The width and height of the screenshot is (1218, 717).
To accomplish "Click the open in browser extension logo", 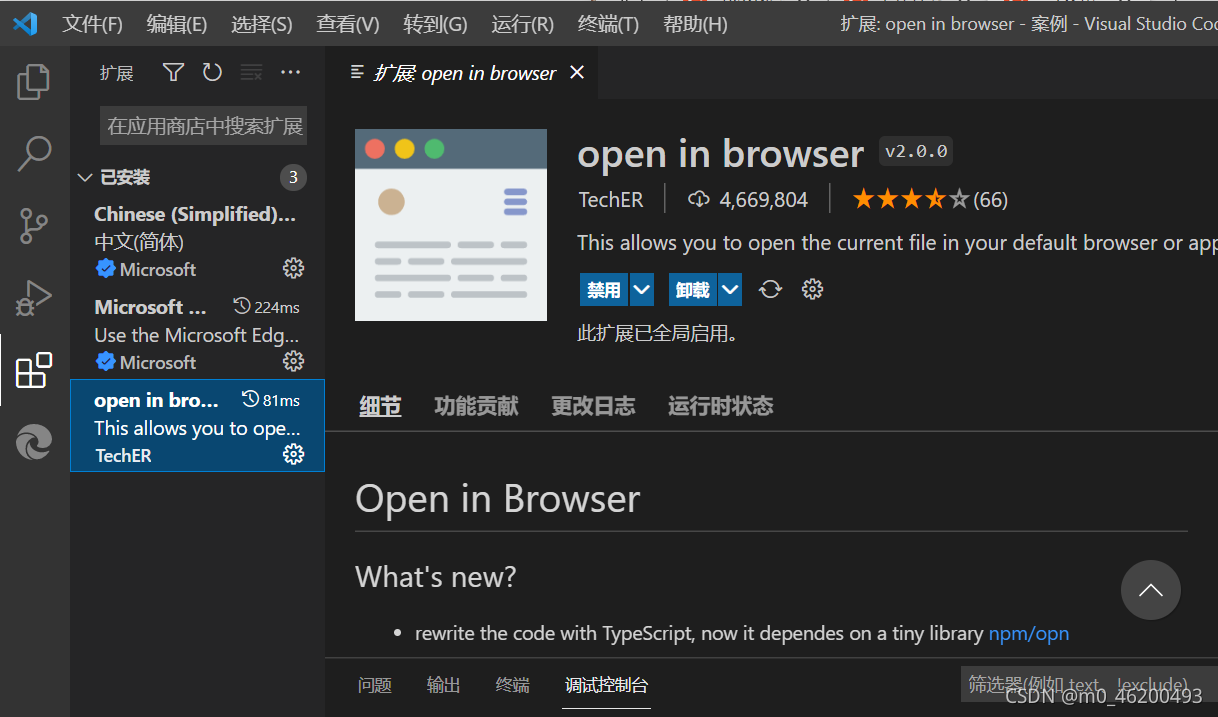I will (451, 225).
